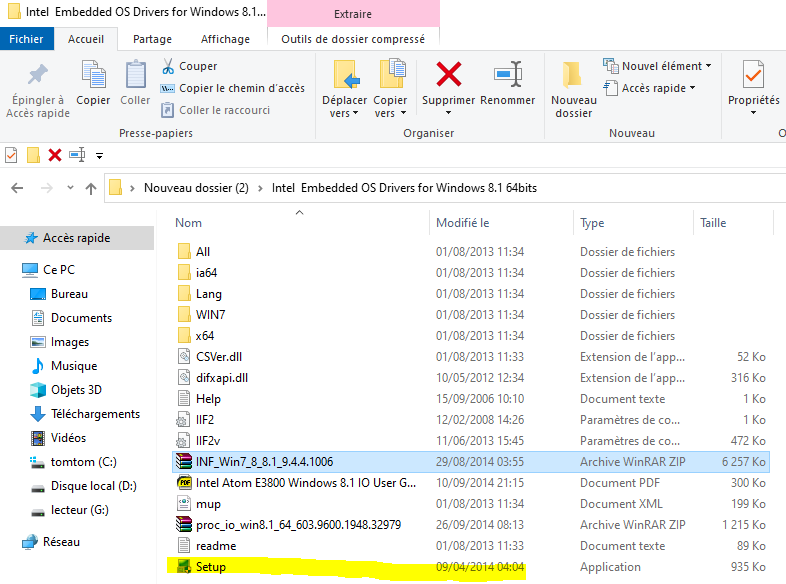Image resolution: width=786 pixels, height=584 pixels.
Task: Select the x64 folder
Action: [205, 336]
